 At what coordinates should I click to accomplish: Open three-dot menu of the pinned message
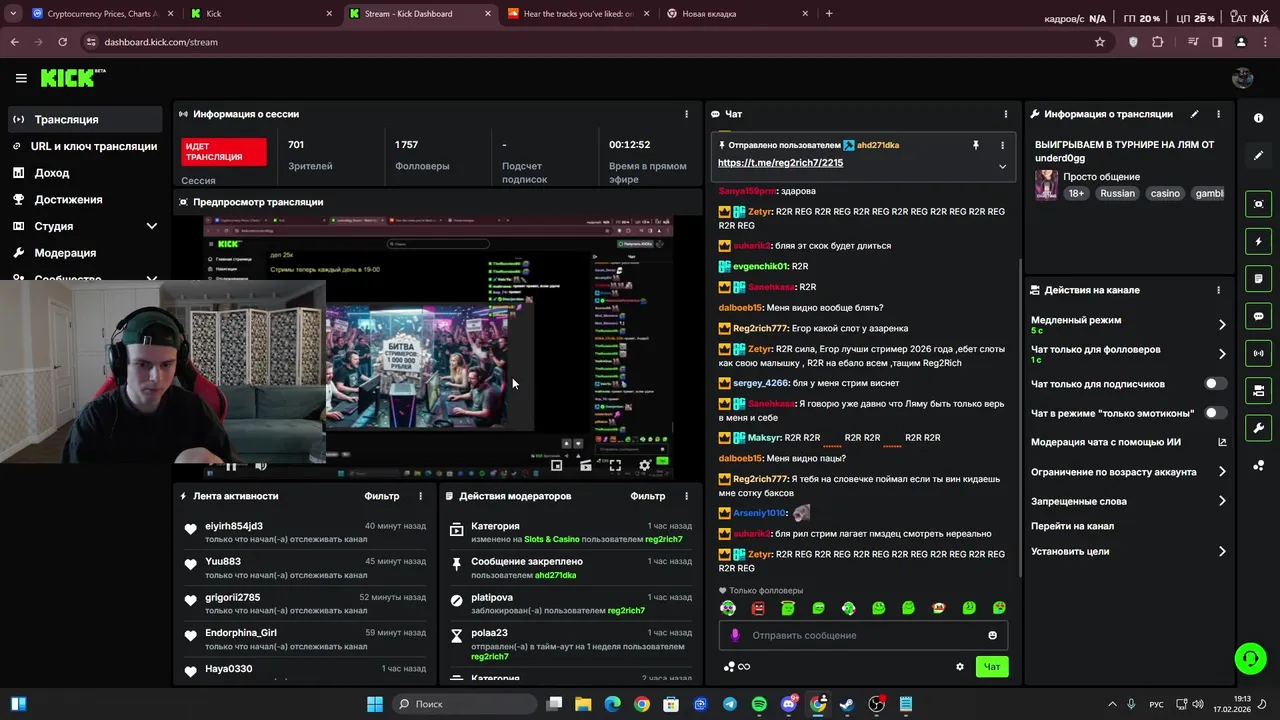[1002, 145]
